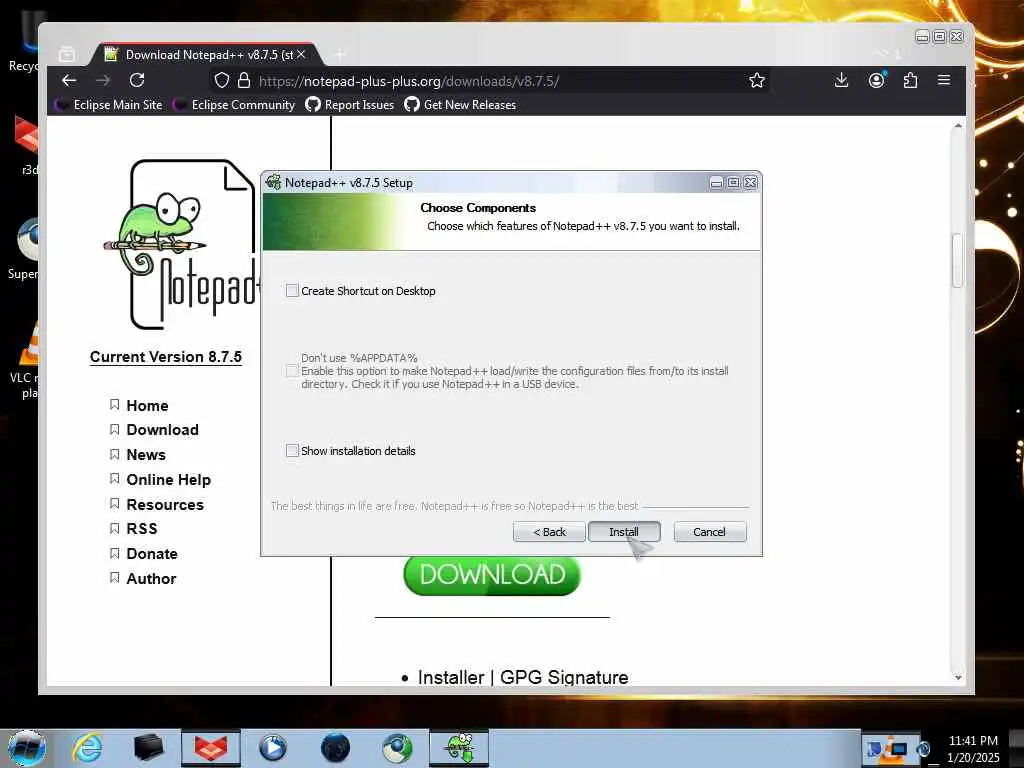Open the tab list icon left of tabs
Image resolution: width=1024 pixels, height=768 pixels.
click(67, 54)
